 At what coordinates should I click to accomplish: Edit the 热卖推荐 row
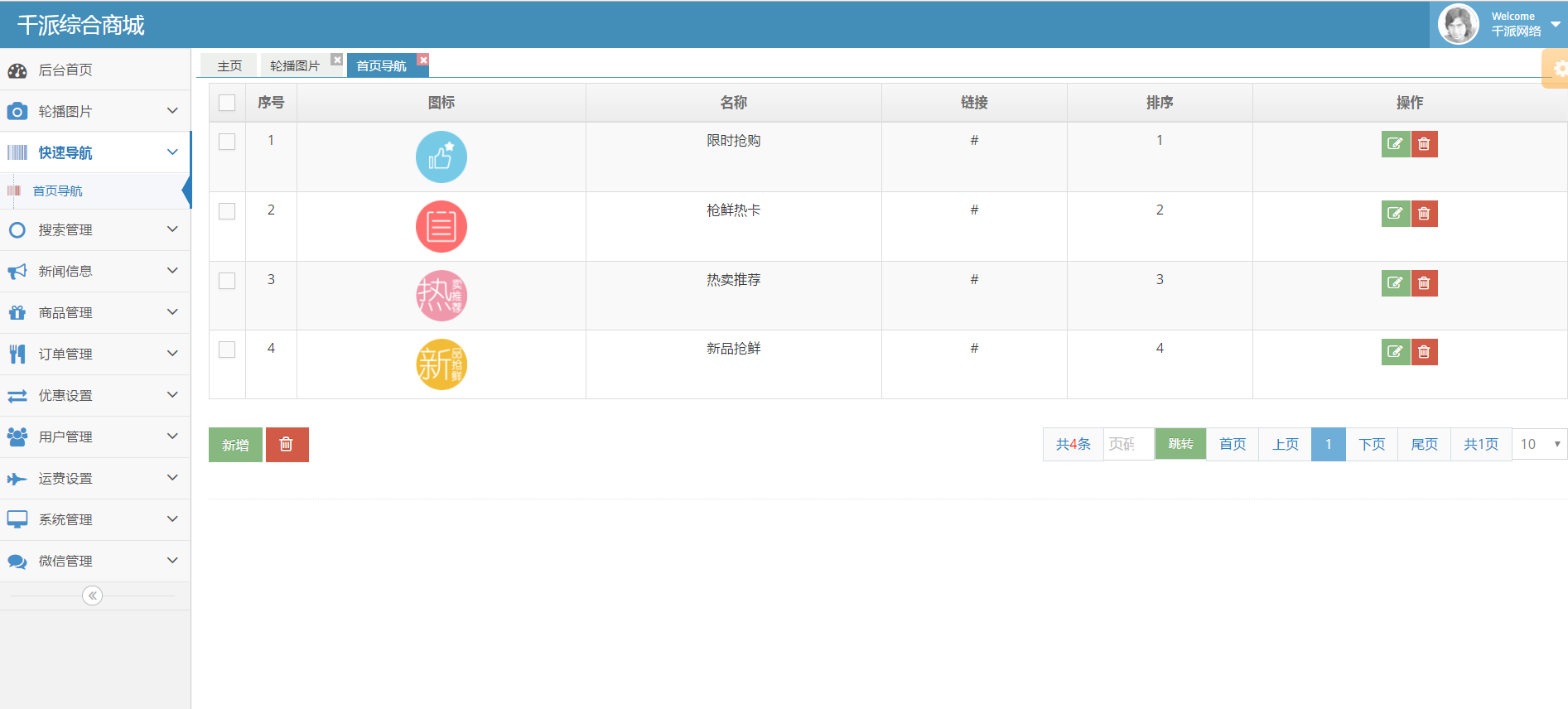pyautogui.click(x=1396, y=283)
